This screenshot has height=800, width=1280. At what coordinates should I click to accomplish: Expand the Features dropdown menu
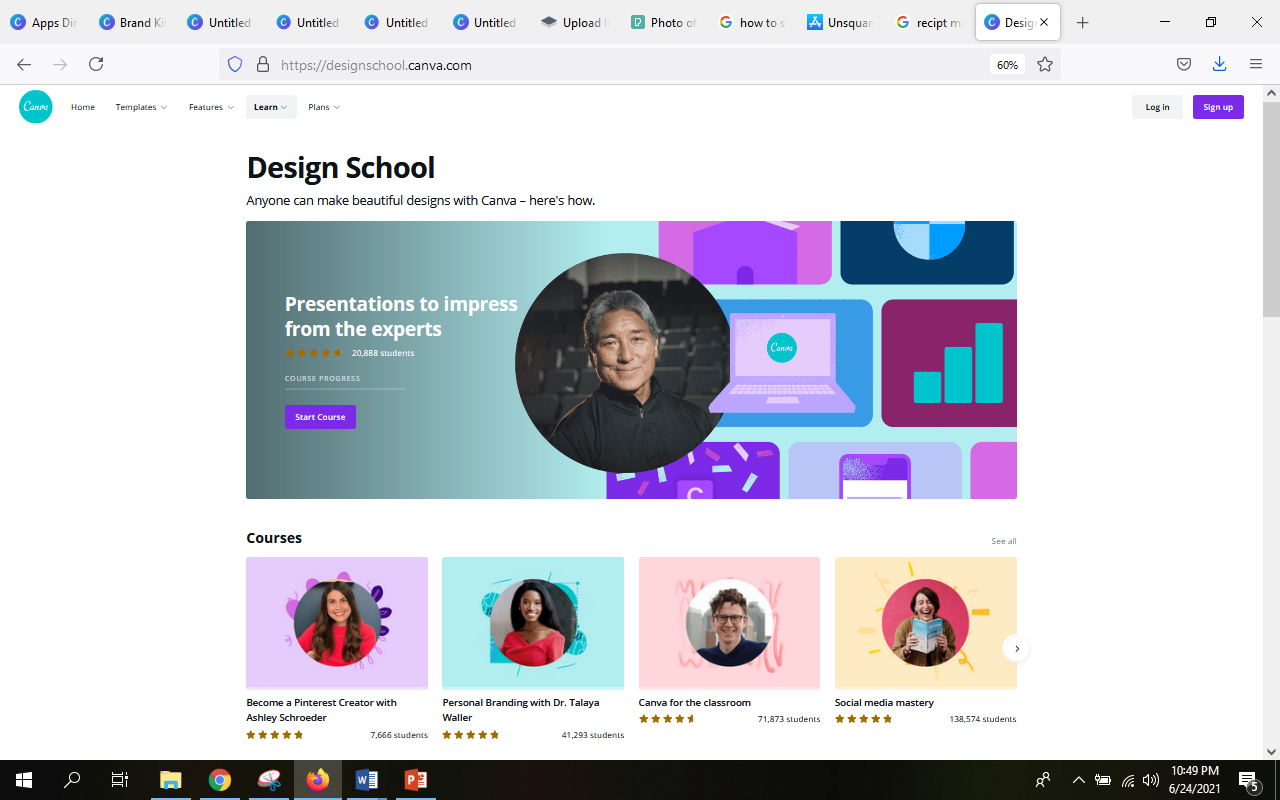pos(211,107)
